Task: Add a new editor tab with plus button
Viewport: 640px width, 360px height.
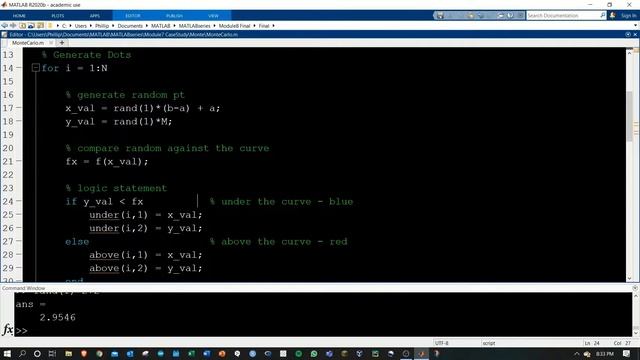Action: 62,42
